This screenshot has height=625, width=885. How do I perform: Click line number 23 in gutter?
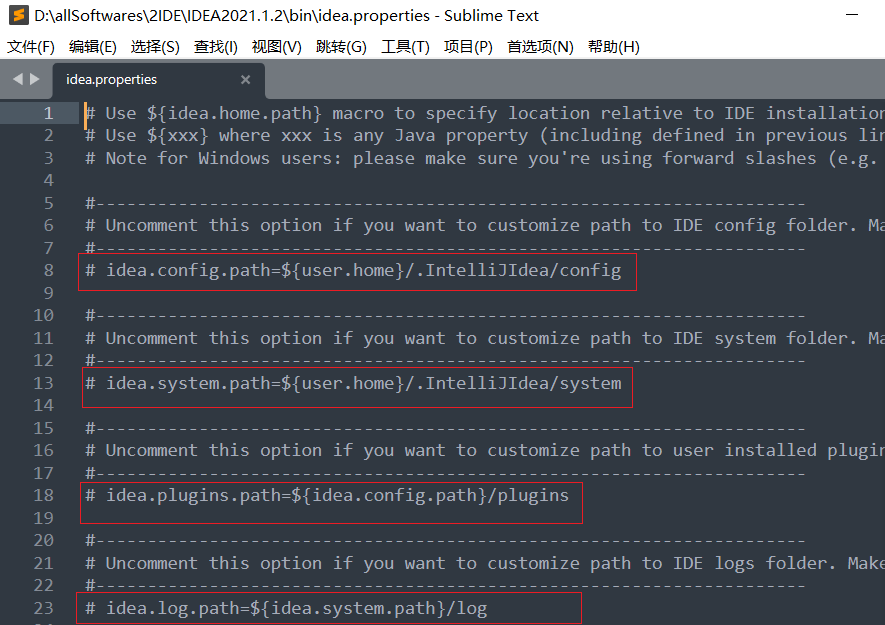coord(43,608)
